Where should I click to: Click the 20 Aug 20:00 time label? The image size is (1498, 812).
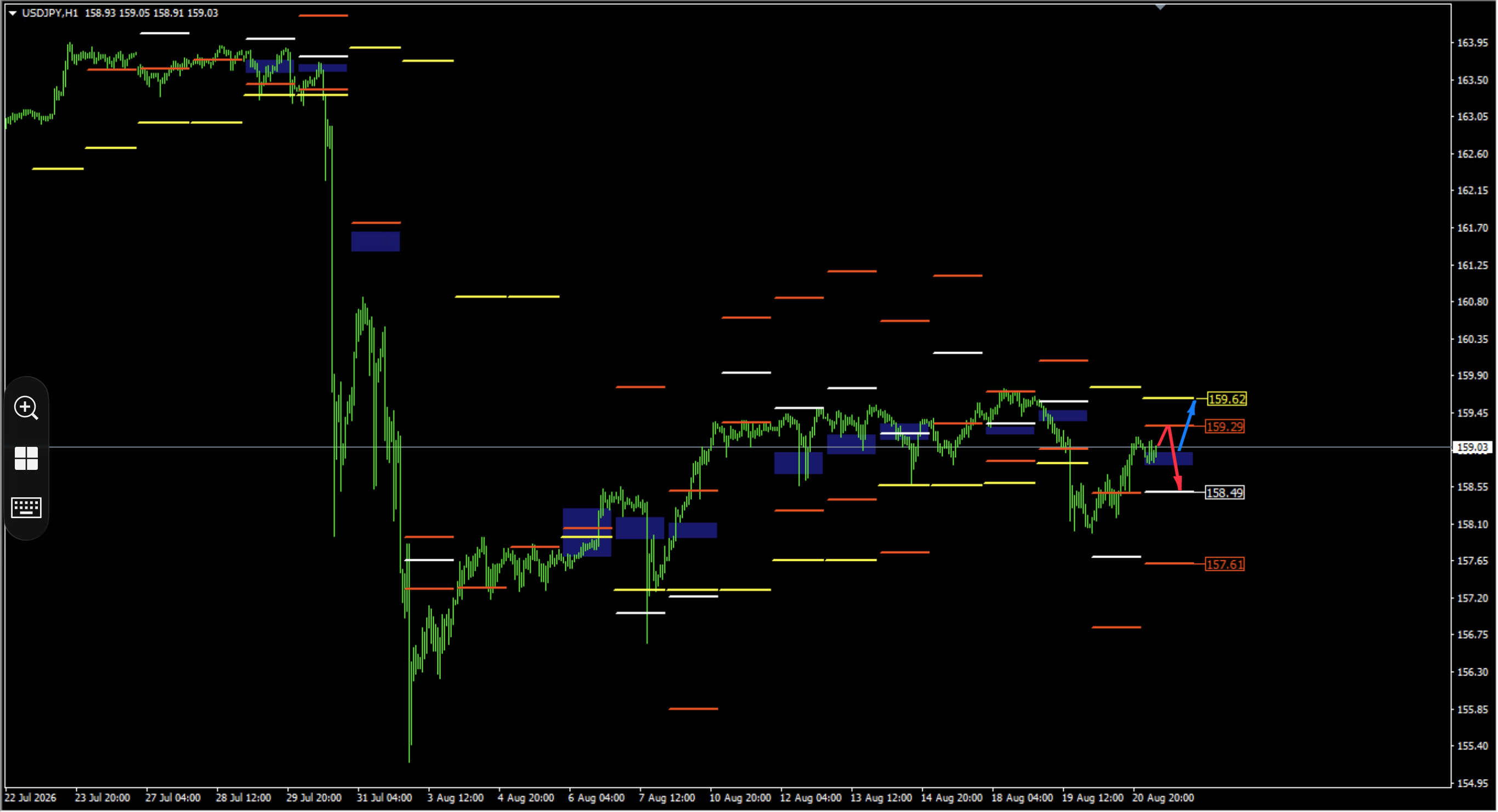(1164, 798)
